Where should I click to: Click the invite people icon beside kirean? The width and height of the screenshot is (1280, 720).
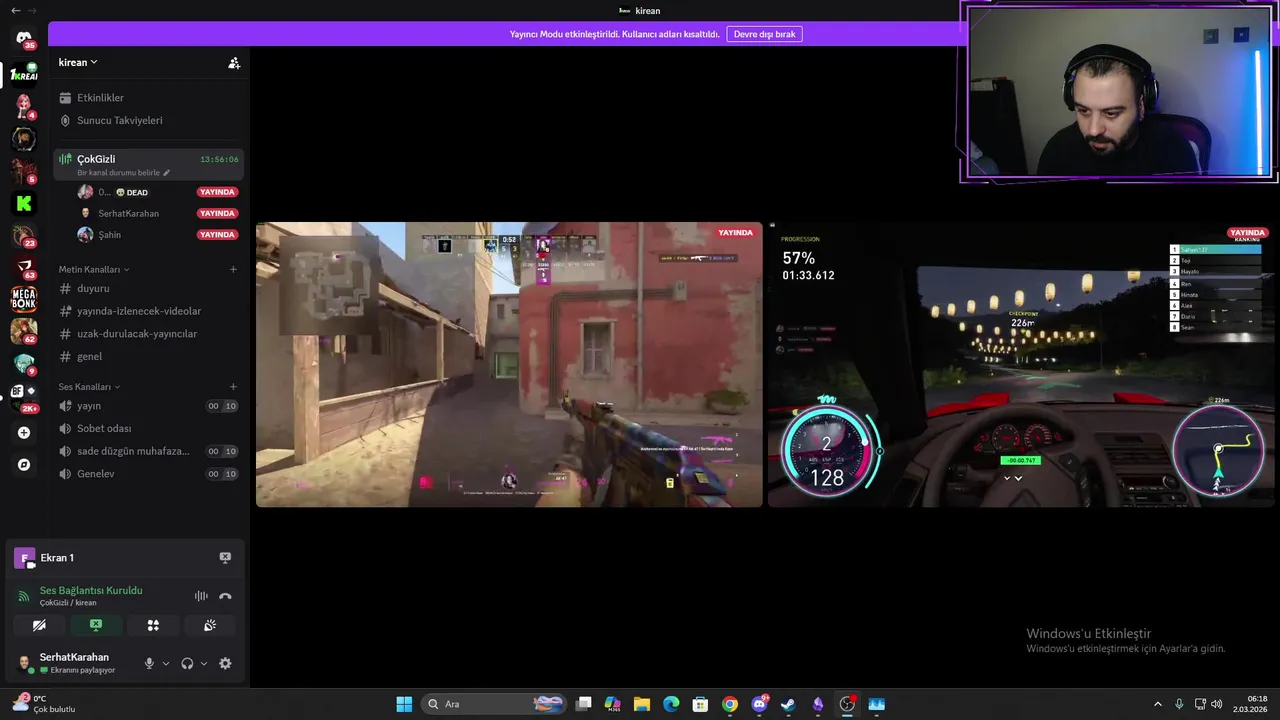[234, 62]
